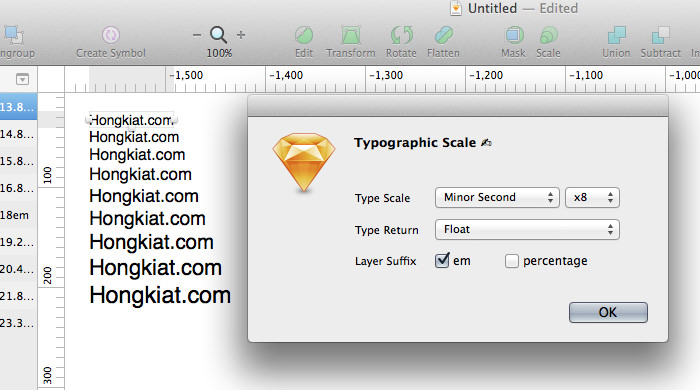
Task: Open the layer list filter dropdown icon
Action: [x=22, y=79]
